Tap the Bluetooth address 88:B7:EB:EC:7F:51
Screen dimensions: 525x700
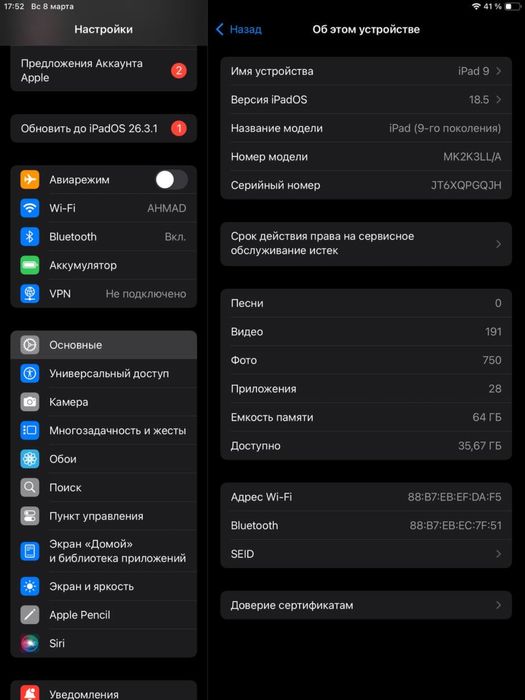click(455, 525)
